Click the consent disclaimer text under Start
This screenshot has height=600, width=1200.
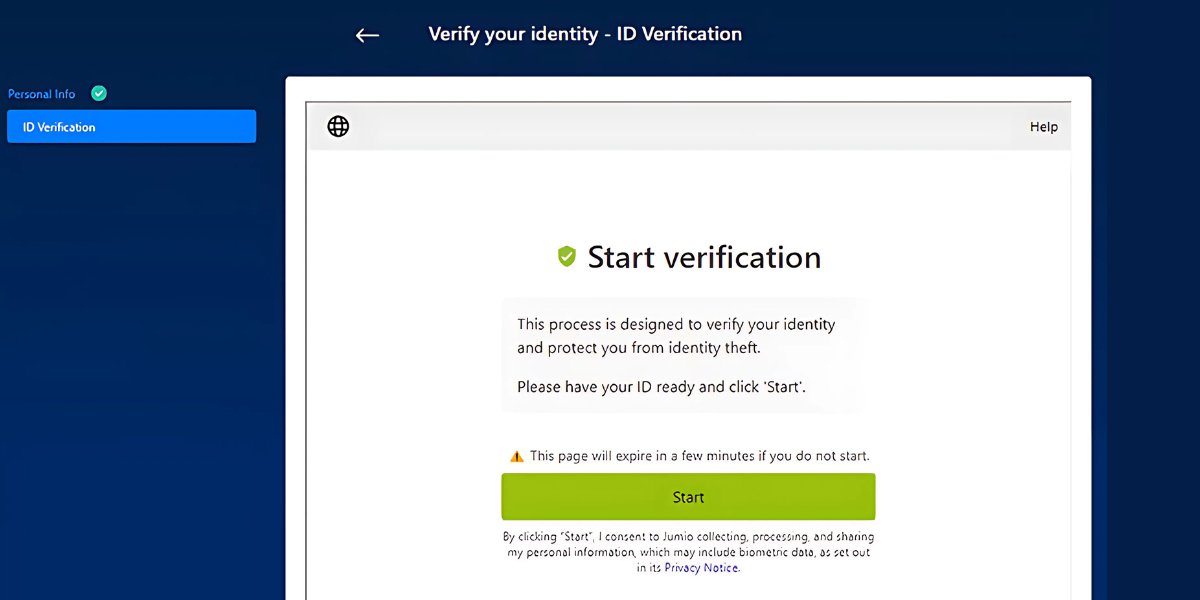coord(688,552)
